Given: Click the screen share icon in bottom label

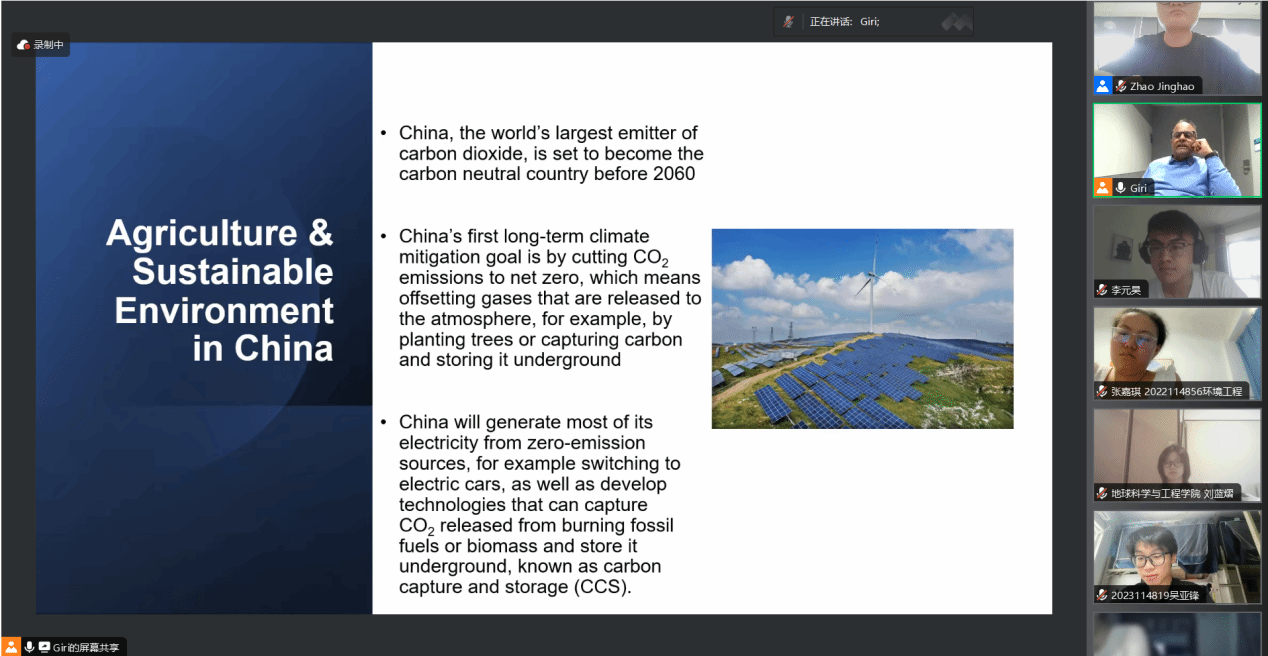Looking at the screenshot, I should [44, 647].
